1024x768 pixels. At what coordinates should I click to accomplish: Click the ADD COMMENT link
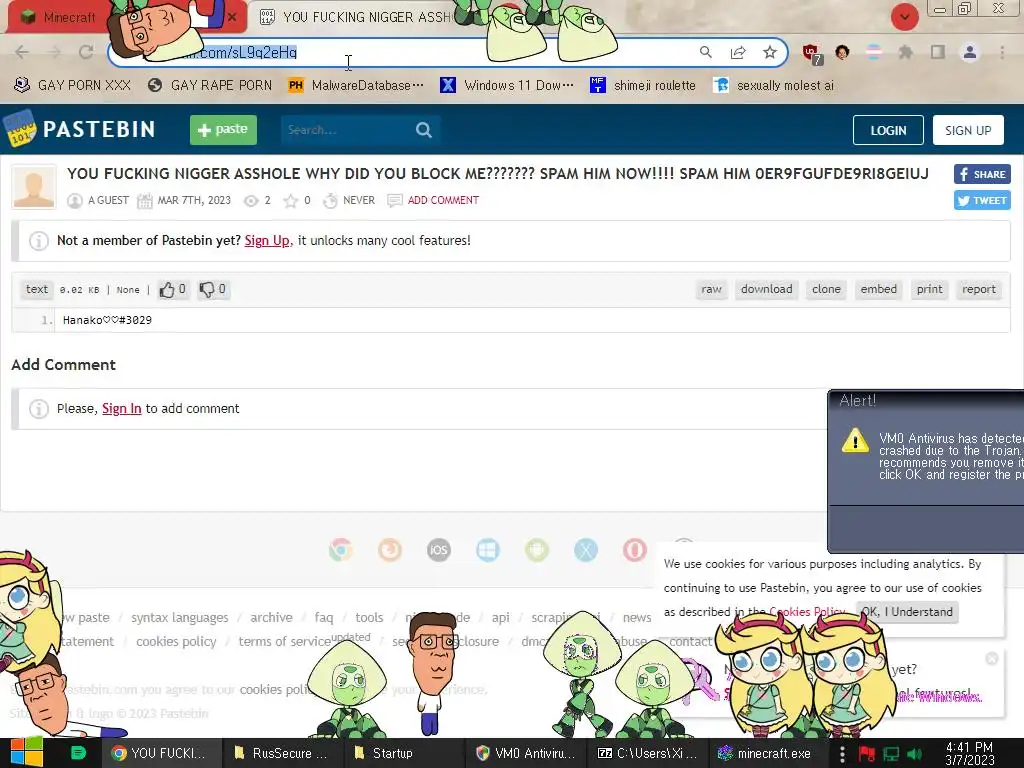click(x=443, y=200)
